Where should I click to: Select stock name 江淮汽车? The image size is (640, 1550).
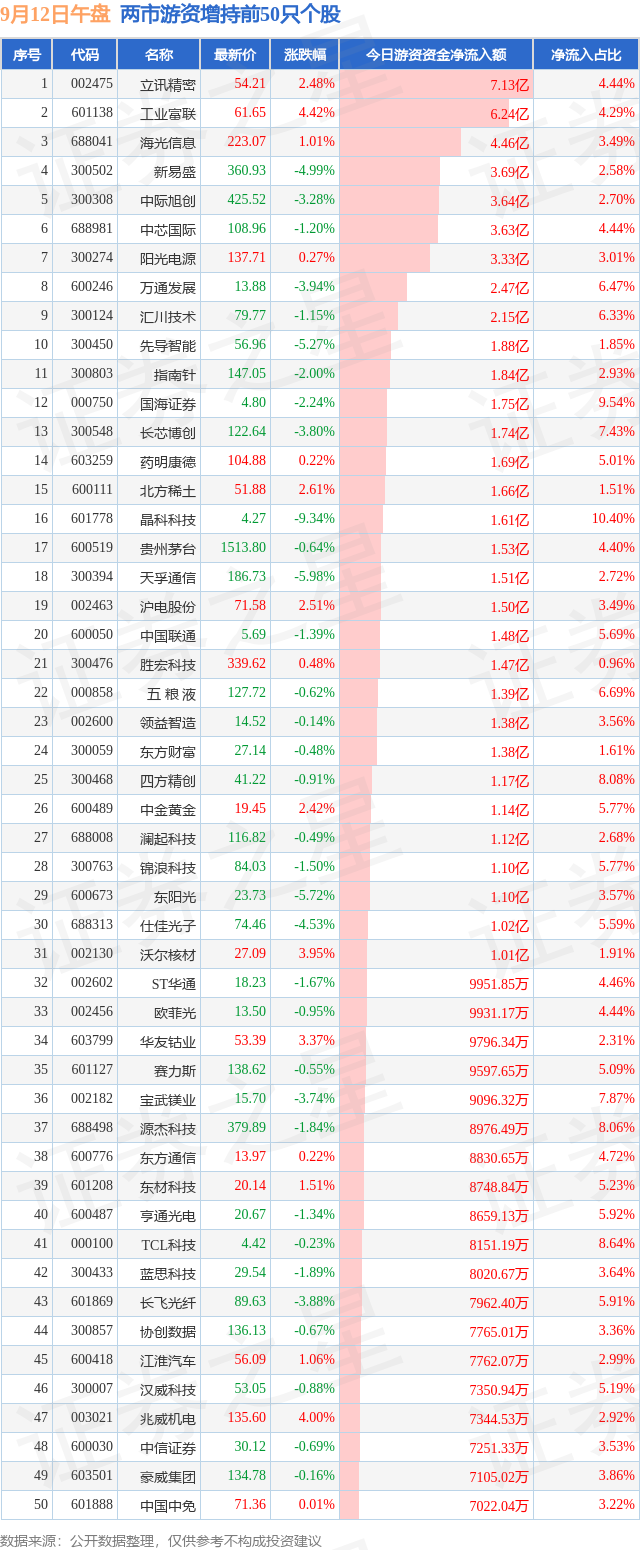168,1361
